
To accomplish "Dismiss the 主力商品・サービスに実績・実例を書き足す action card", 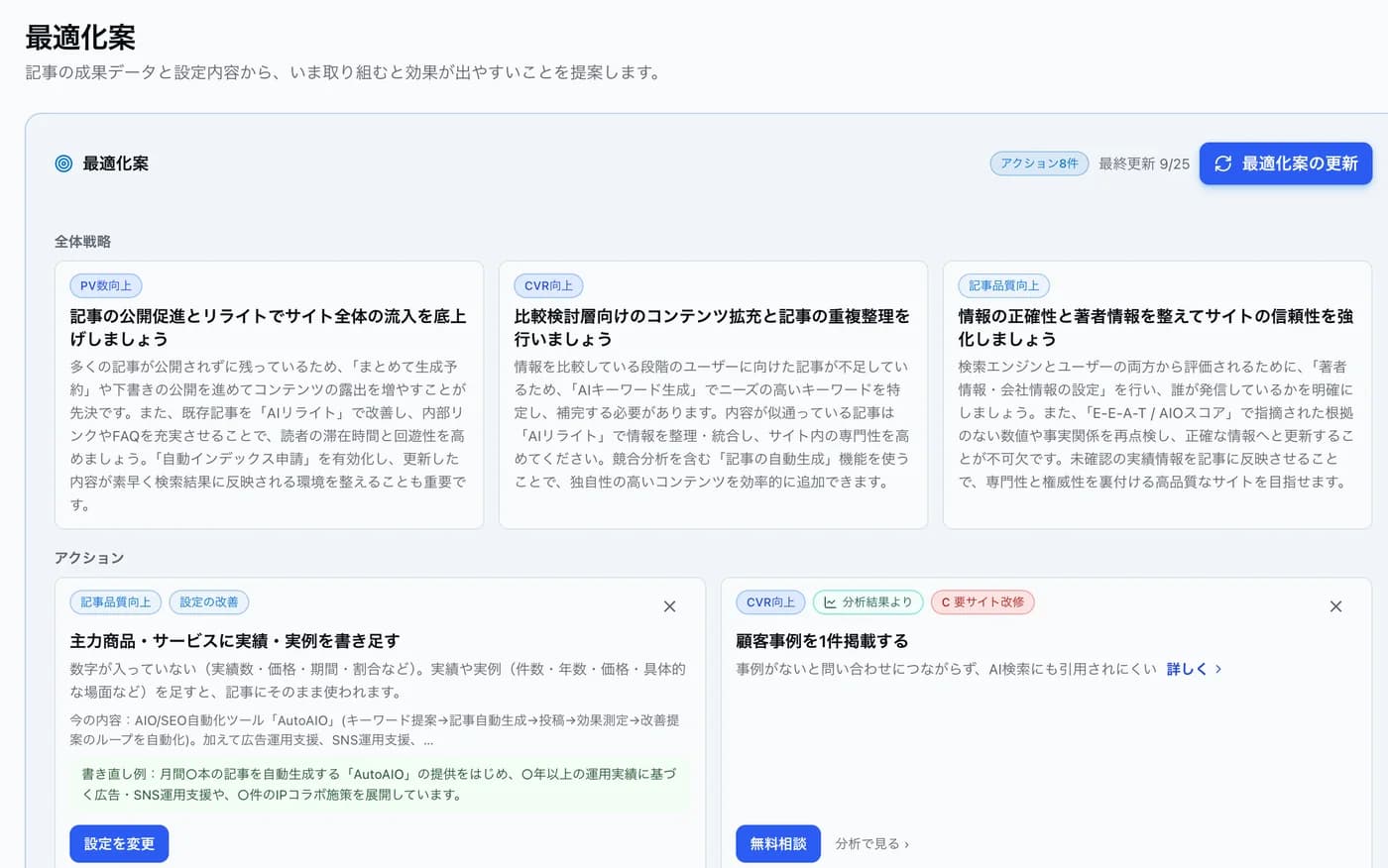I will (669, 606).
